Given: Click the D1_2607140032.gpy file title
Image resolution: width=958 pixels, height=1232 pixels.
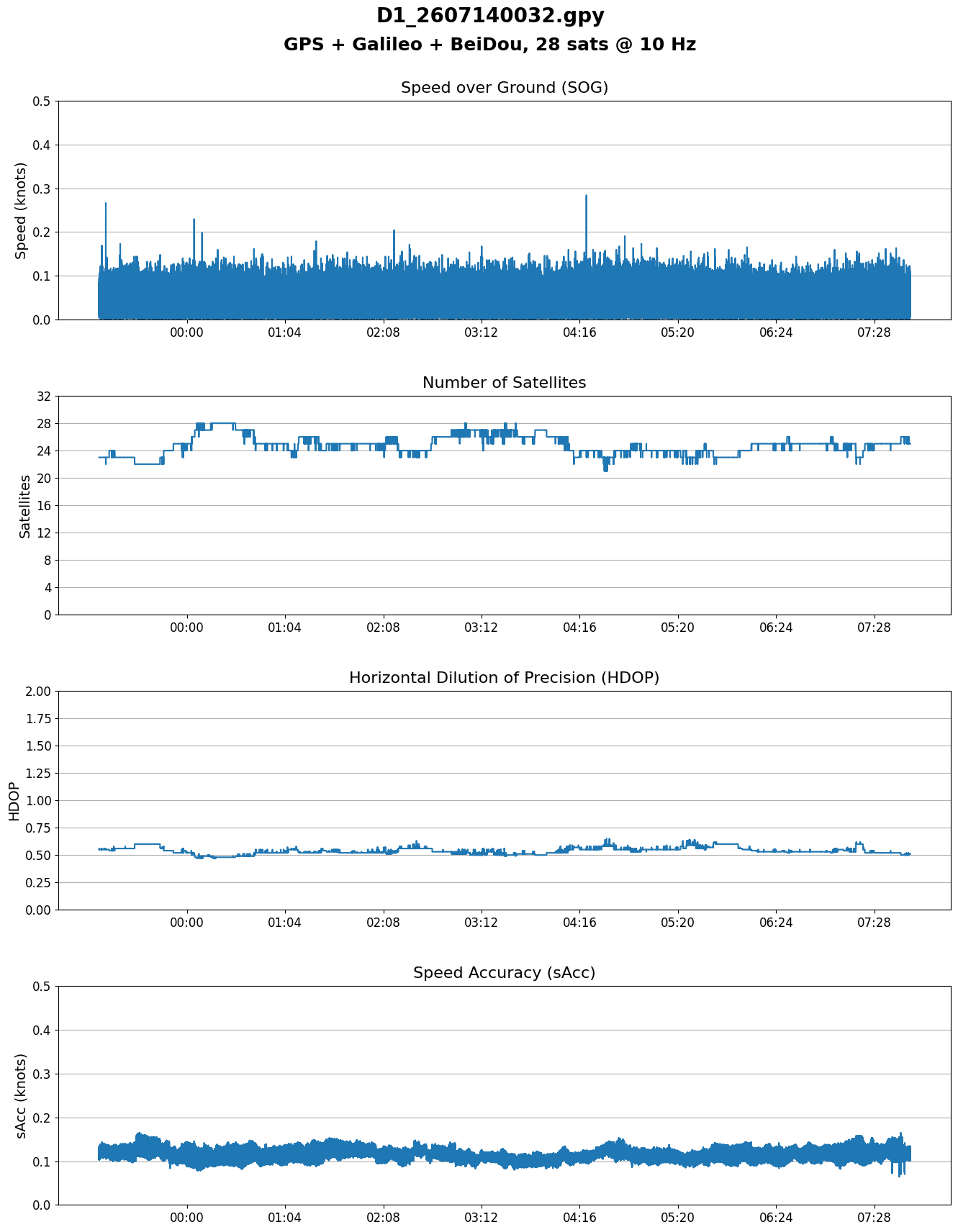Looking at the screenshot, I should pos(490,16).
